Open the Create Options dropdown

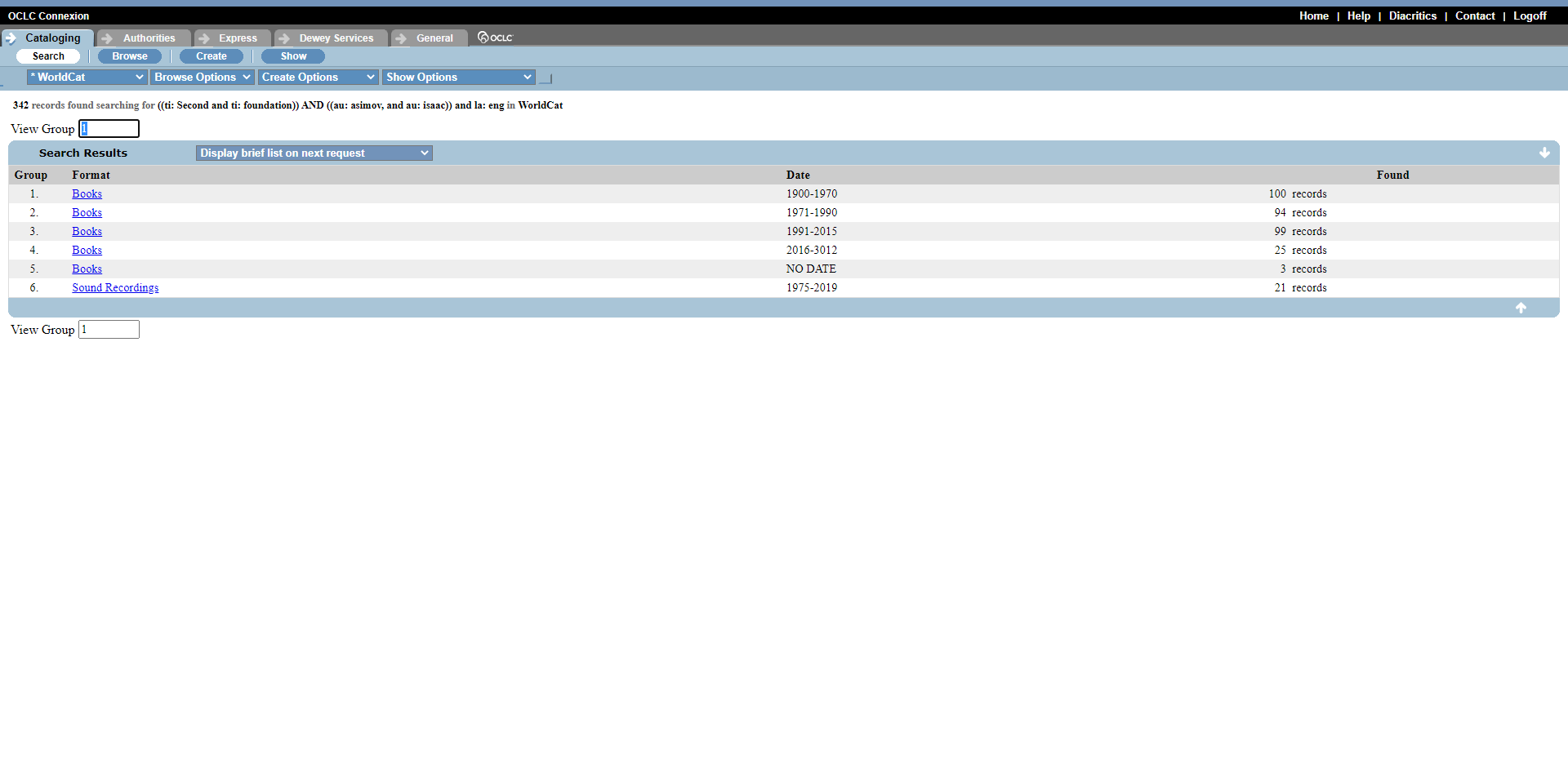pyautogui.click(x=318, y=77)
